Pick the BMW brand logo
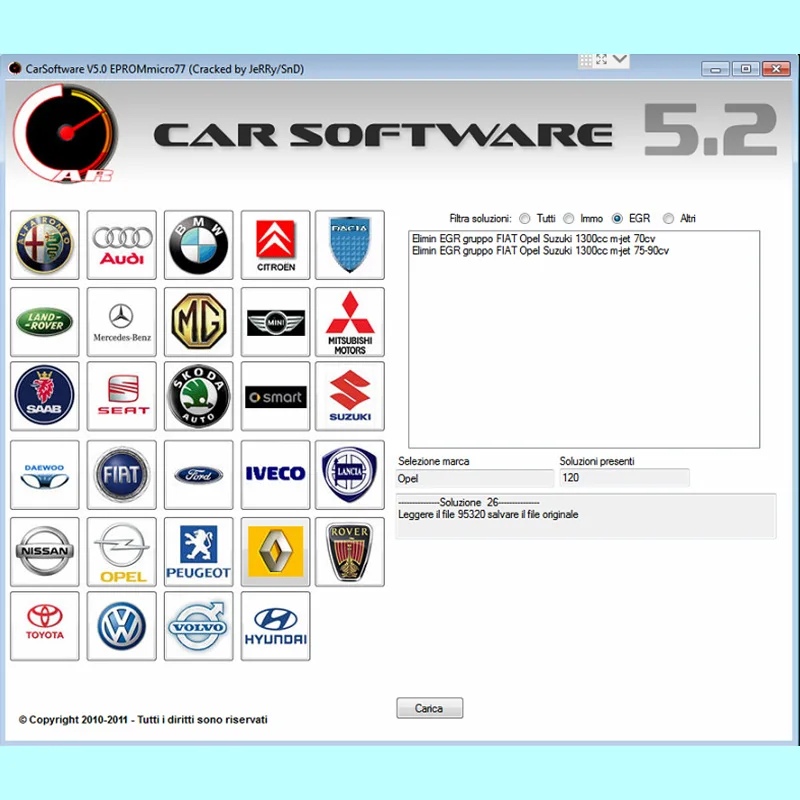This screenshot has height=800, width=800. pos(198,245)
